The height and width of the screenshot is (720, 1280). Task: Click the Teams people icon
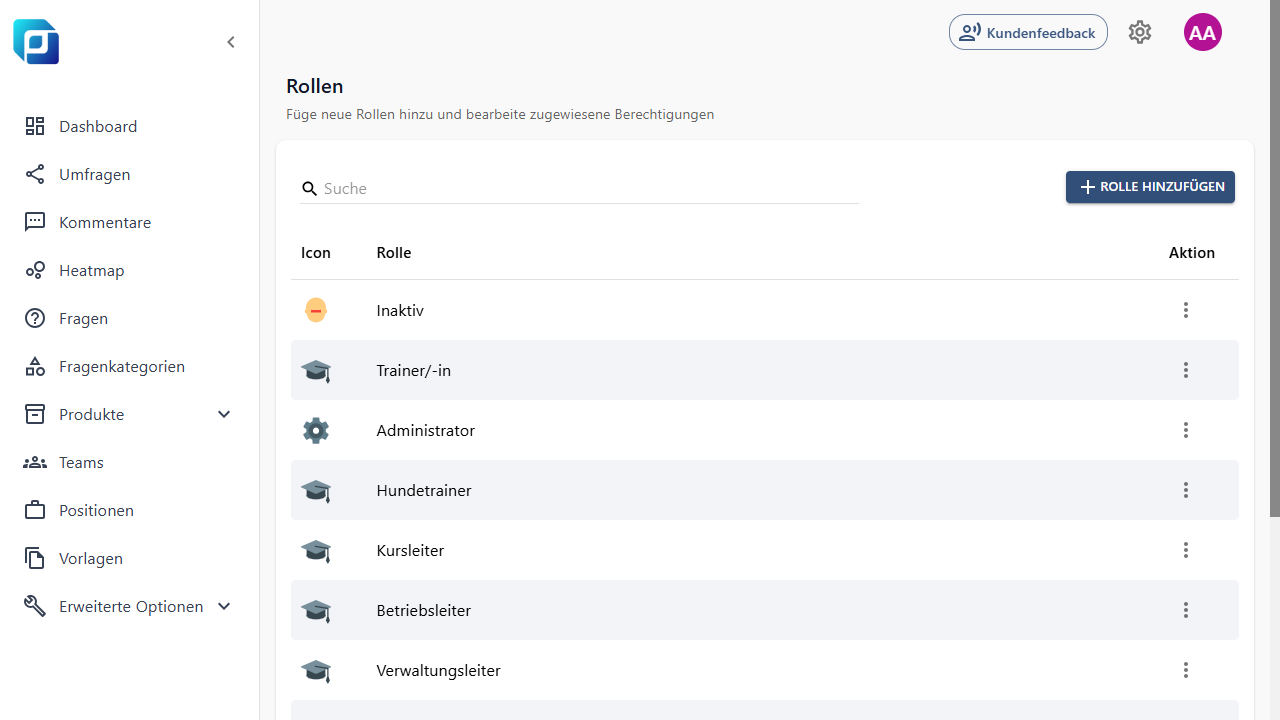pos(35,462)
